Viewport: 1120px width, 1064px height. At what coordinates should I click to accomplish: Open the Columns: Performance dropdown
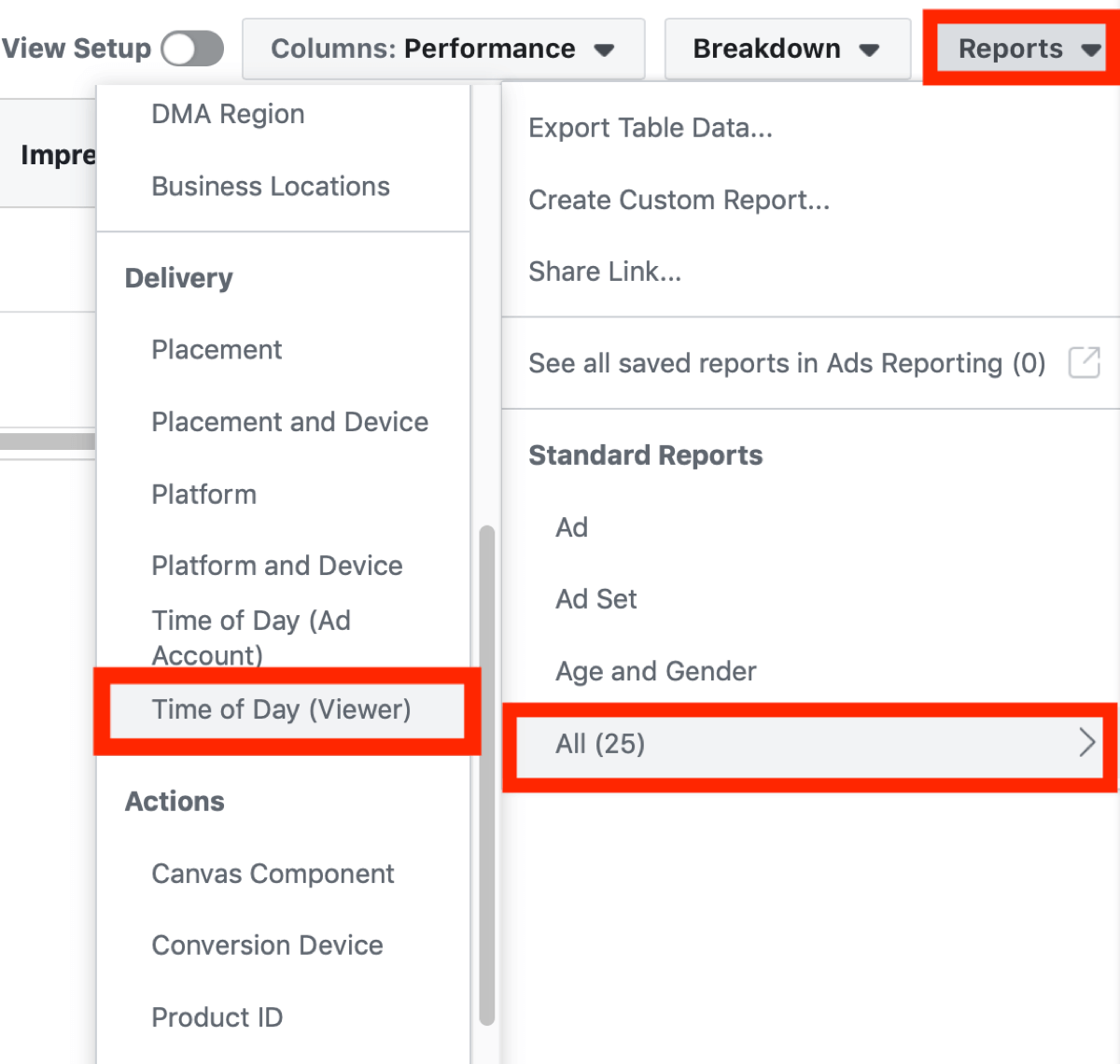click(x=442, y=49)
